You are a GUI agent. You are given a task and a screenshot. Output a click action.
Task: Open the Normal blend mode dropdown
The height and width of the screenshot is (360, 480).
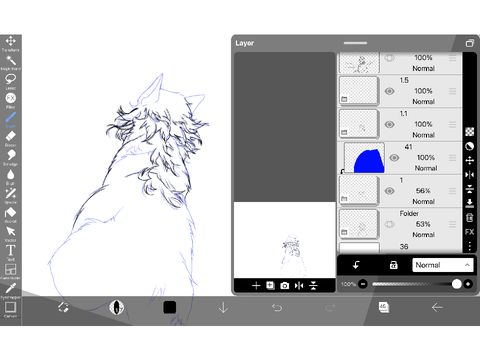point(443,265)
